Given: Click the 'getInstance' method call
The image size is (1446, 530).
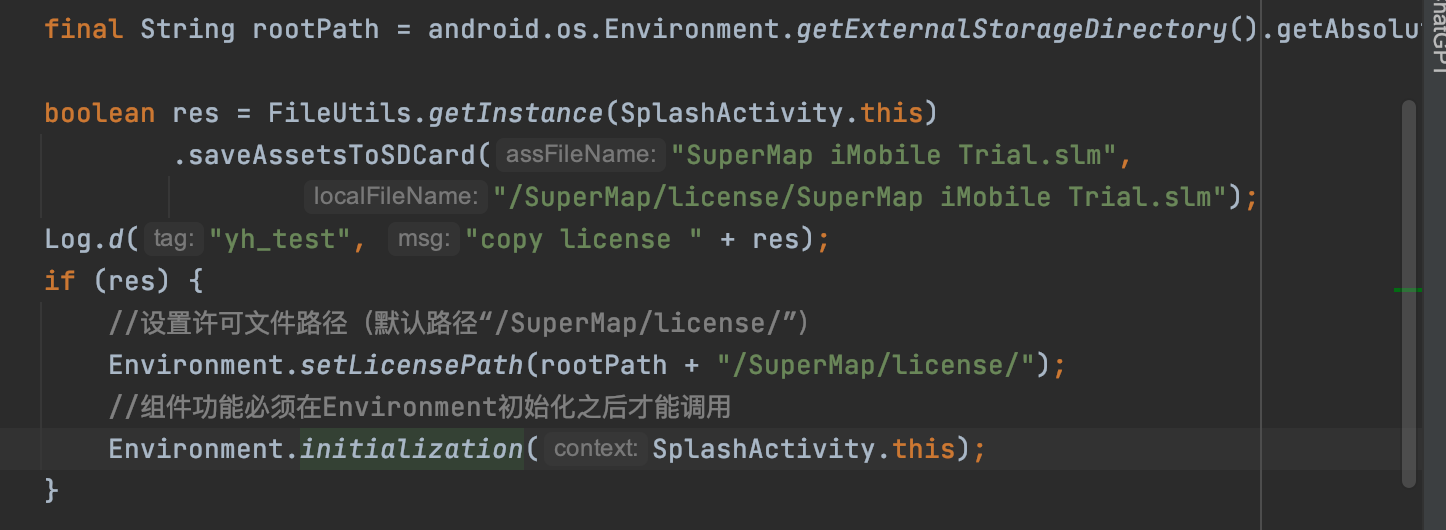Looking at the screenshot, I should coord(516,113).
